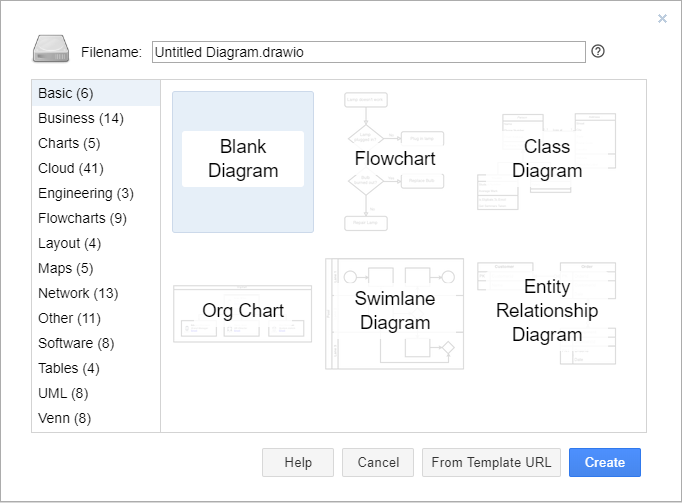
Task: Click into the Filename text field
Action: (x=368, y=52)
